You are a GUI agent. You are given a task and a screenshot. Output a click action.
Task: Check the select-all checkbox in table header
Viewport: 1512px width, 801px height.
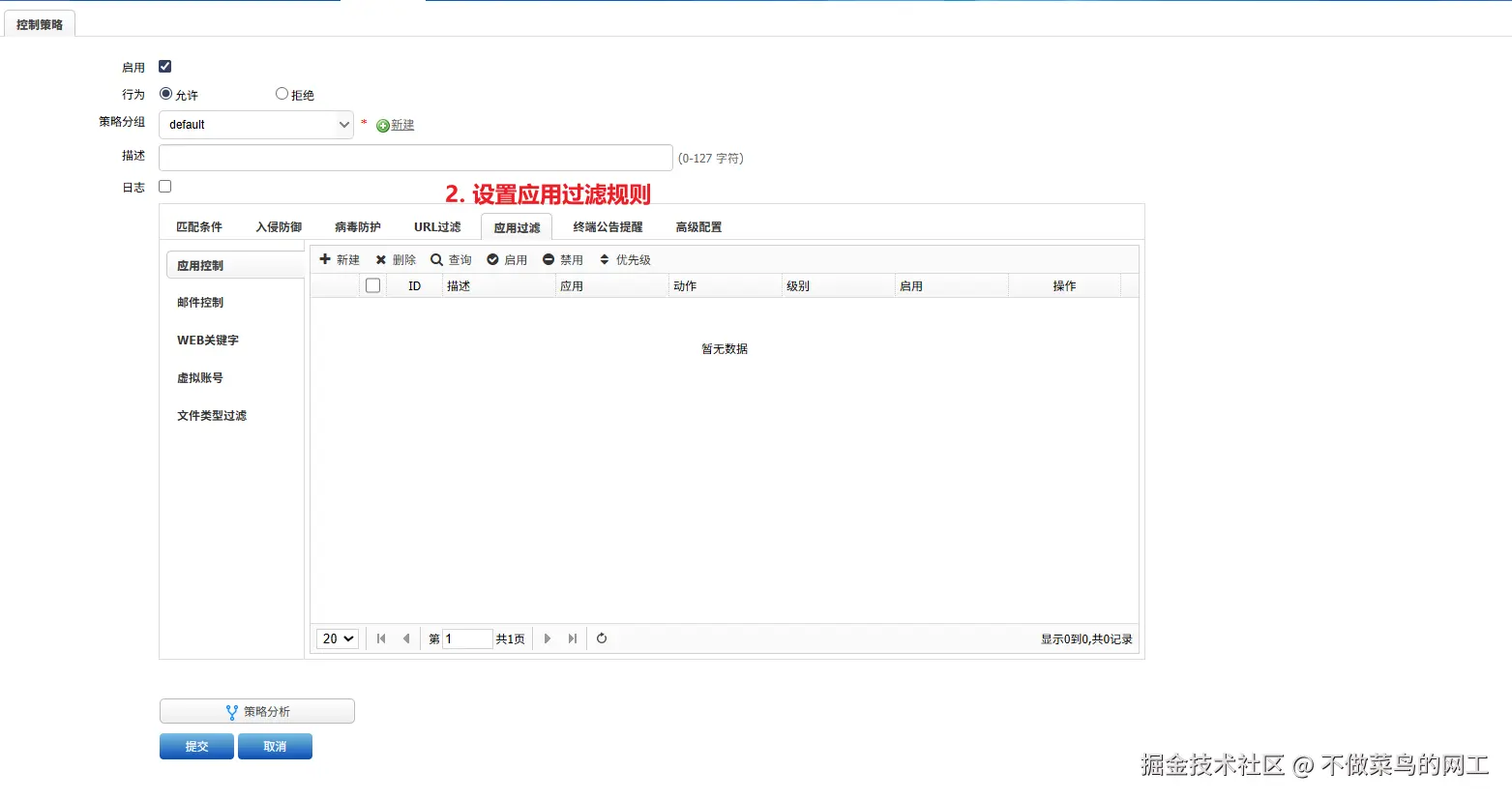point(372,285)
